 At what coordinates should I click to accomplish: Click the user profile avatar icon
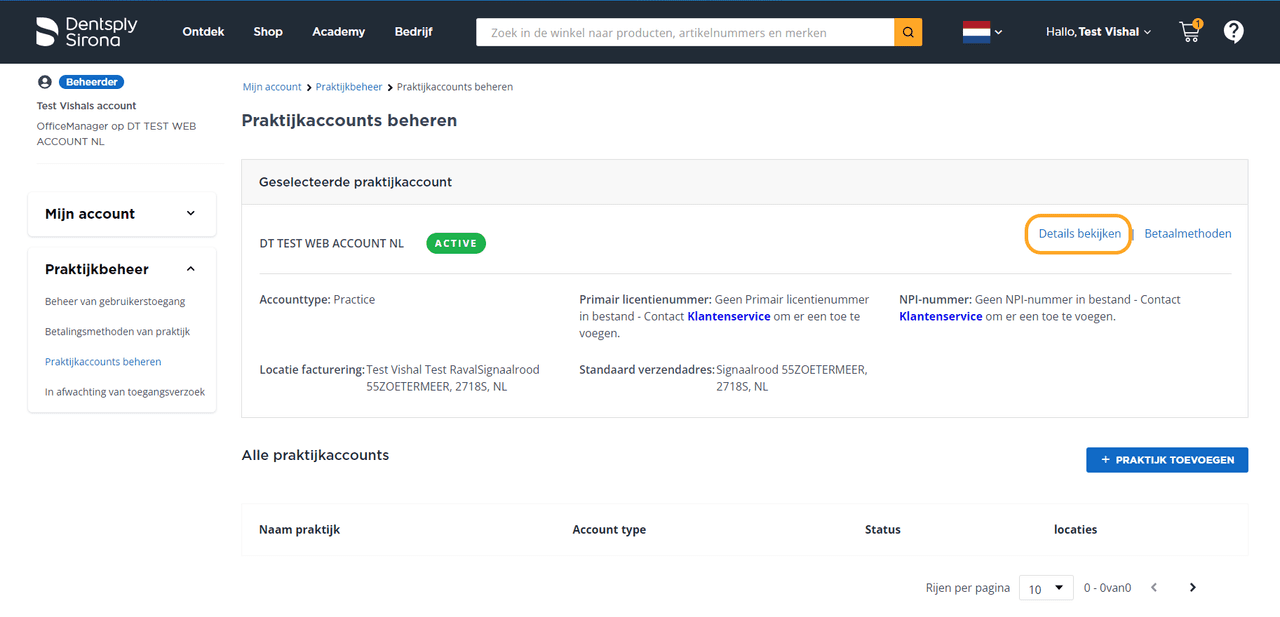pyautogui.click(x=44, y=82)
